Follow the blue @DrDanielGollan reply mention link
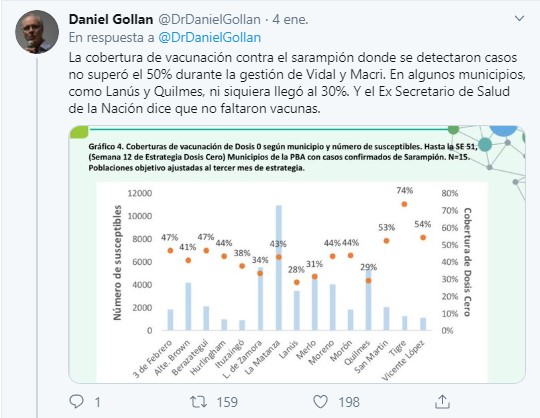This screenshot has width=540, height=418. coord(210,37)
